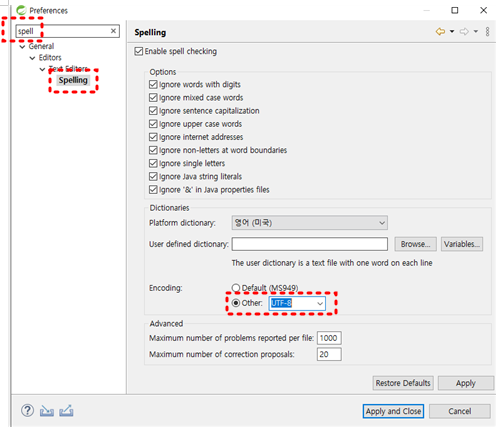Select Spelling in the preferences tree

click(x=73, y=80)
